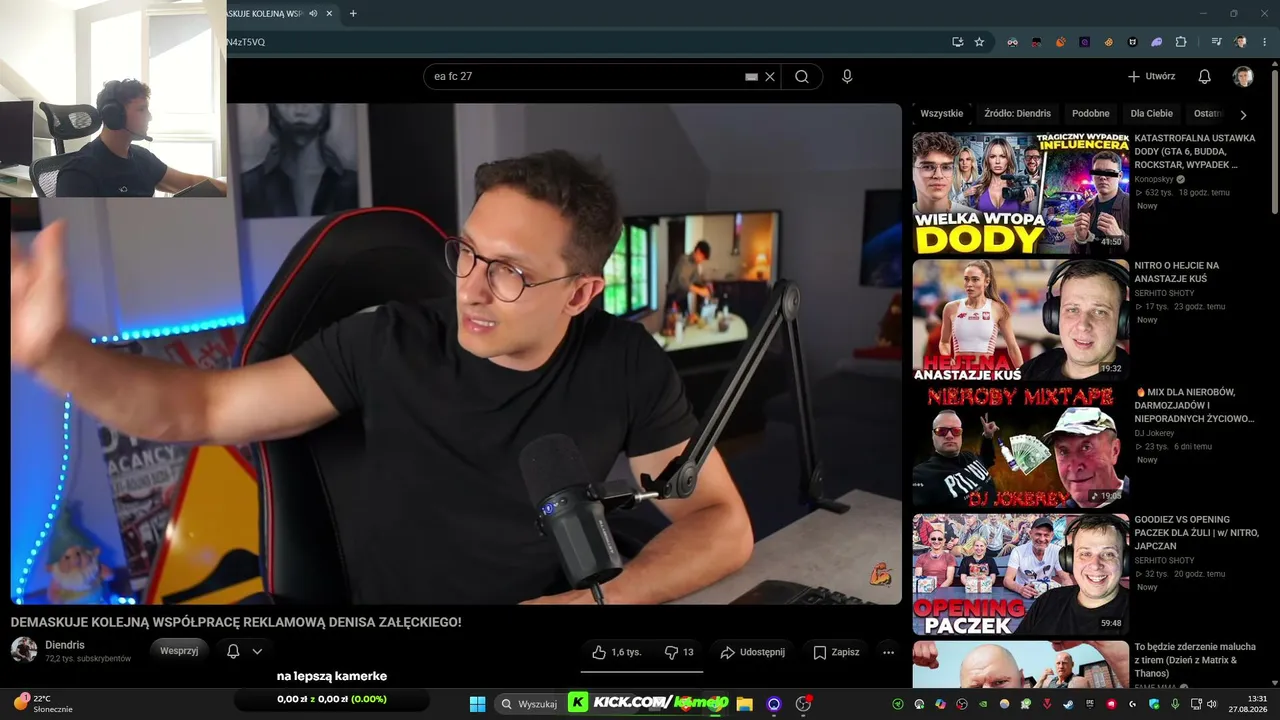Like the video (1,6 tys.)

616,652
